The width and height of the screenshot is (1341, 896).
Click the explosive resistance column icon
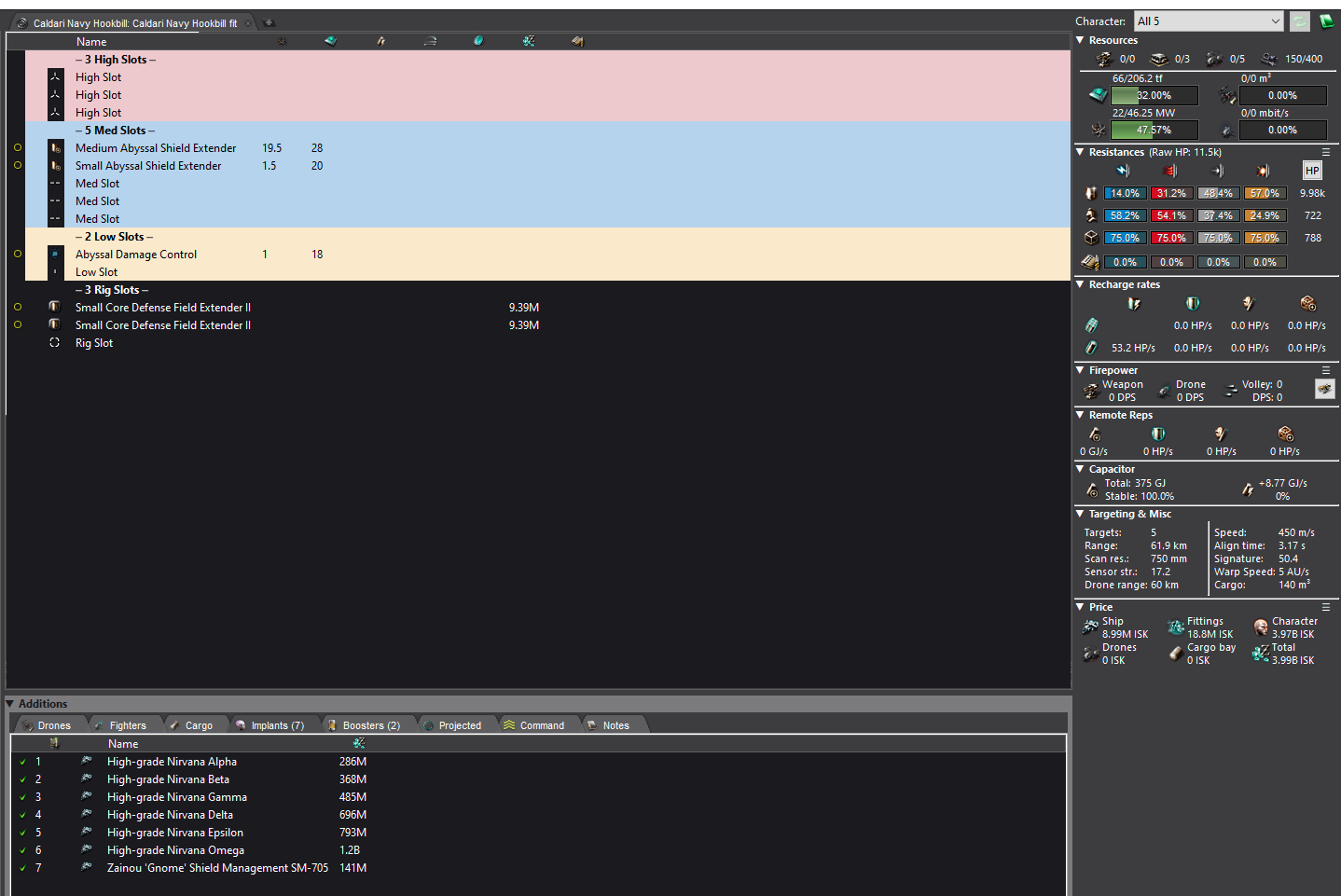click(x=1264, y=171)
